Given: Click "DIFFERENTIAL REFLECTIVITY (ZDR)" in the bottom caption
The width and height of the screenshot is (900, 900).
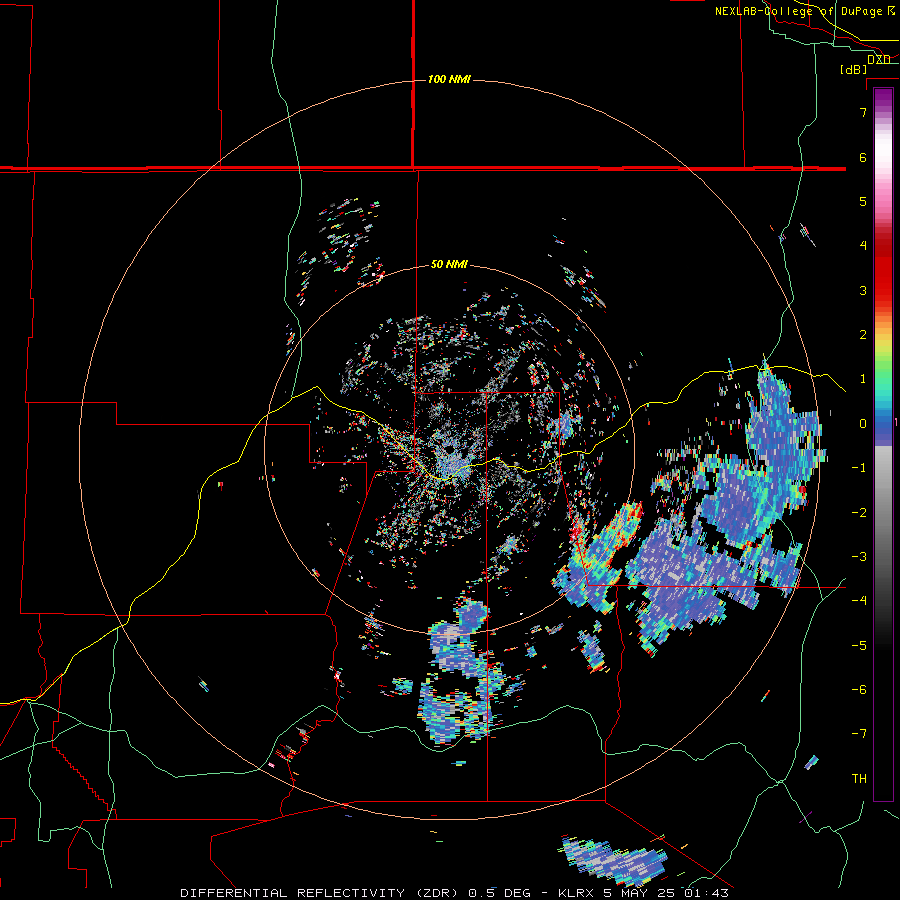Looking at the screenshot, I should coord(321,893).
